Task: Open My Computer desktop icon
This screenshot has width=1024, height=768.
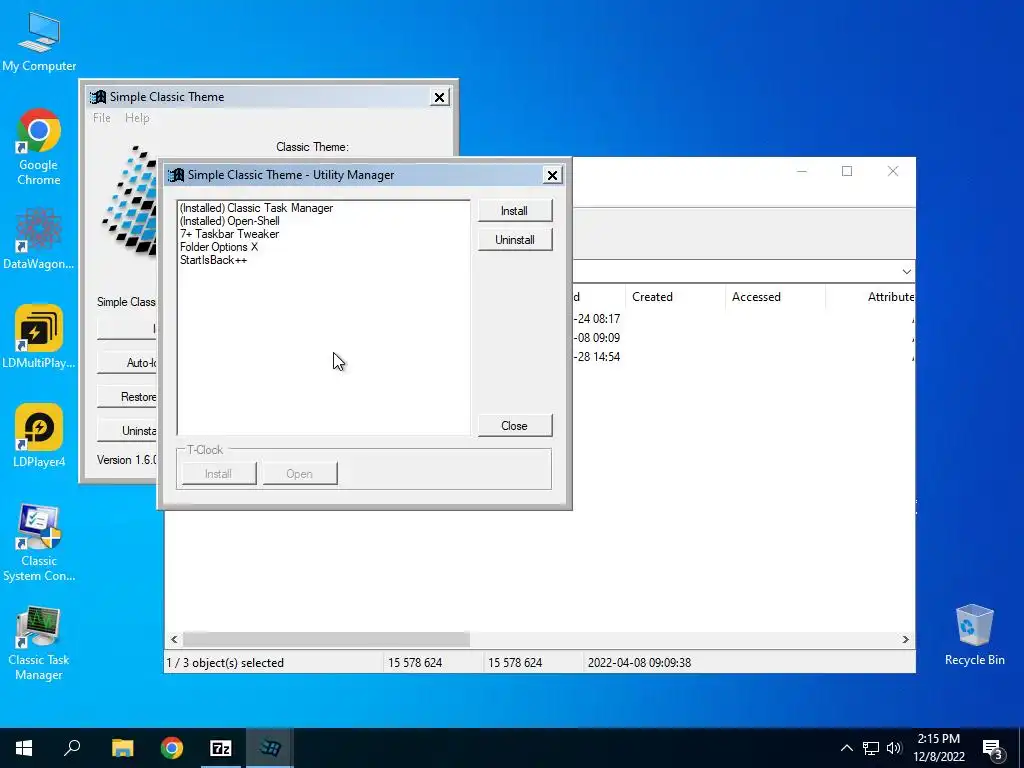Action: coord(39,42)
